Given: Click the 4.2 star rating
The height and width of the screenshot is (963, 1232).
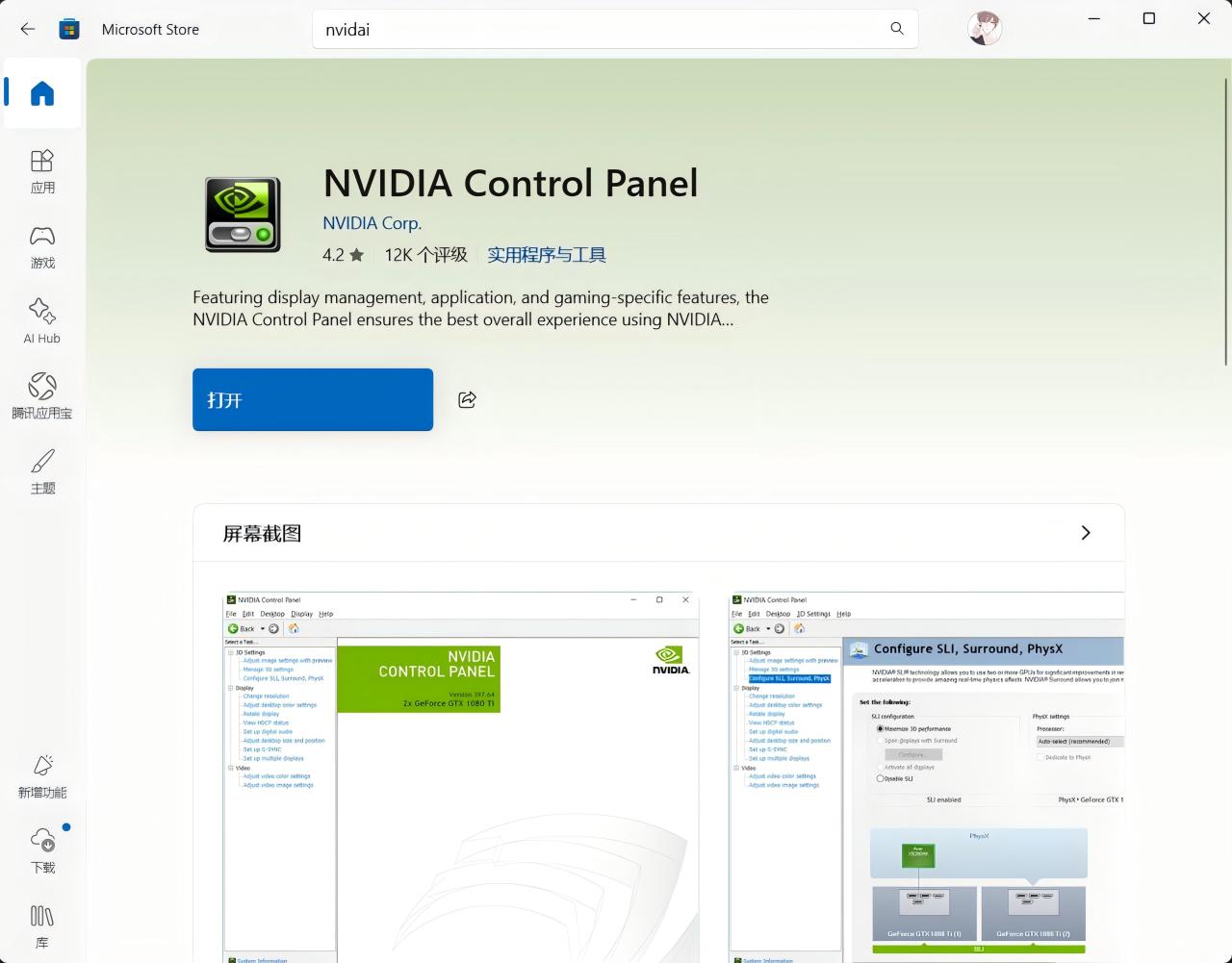Looking at the screenshot, I should (344, 255).
